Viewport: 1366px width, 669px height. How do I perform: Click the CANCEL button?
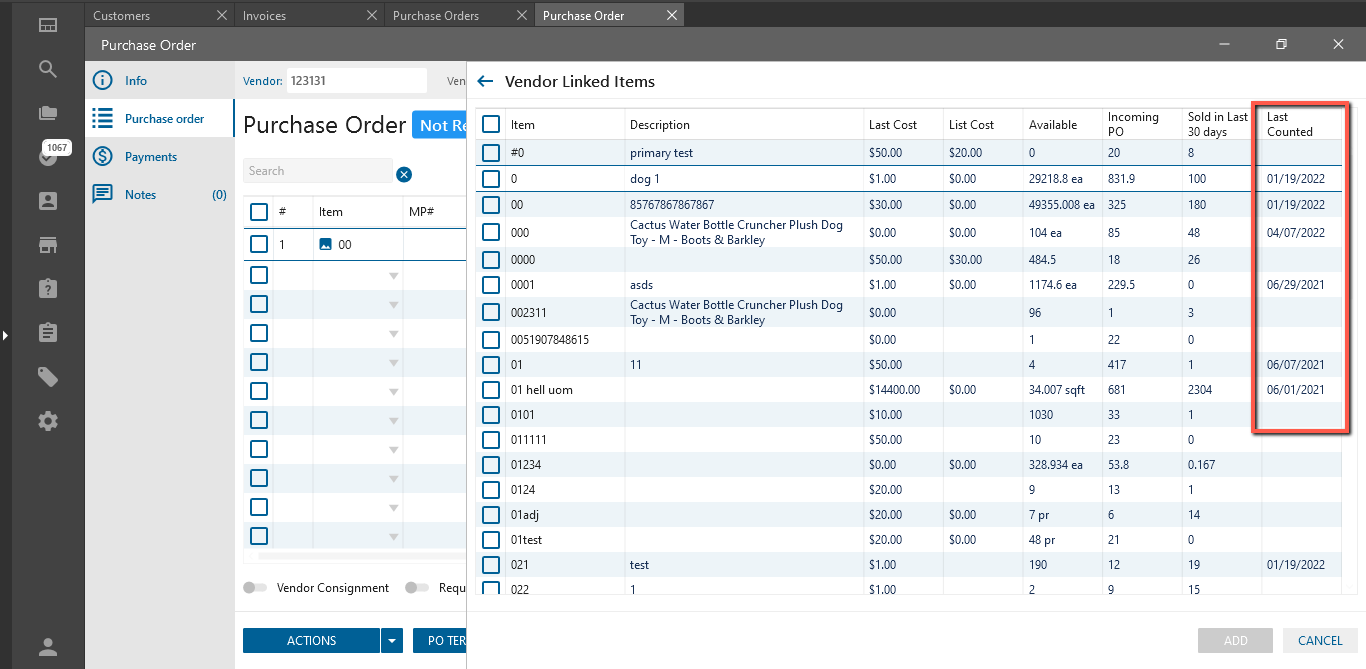click(x=1320, y=641)
